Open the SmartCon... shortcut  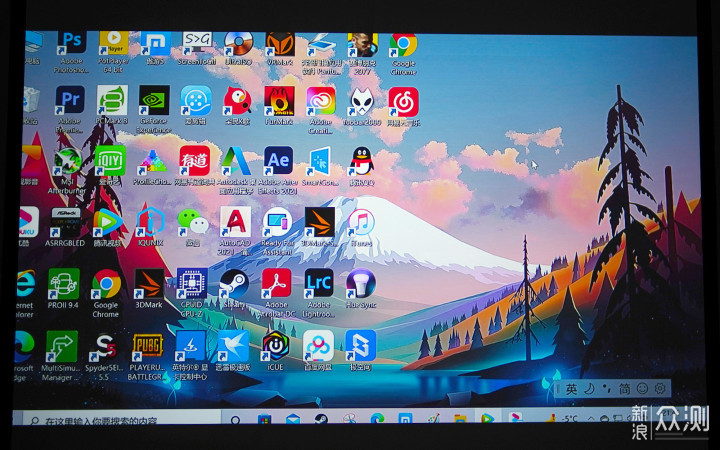[x=320, y=161]
